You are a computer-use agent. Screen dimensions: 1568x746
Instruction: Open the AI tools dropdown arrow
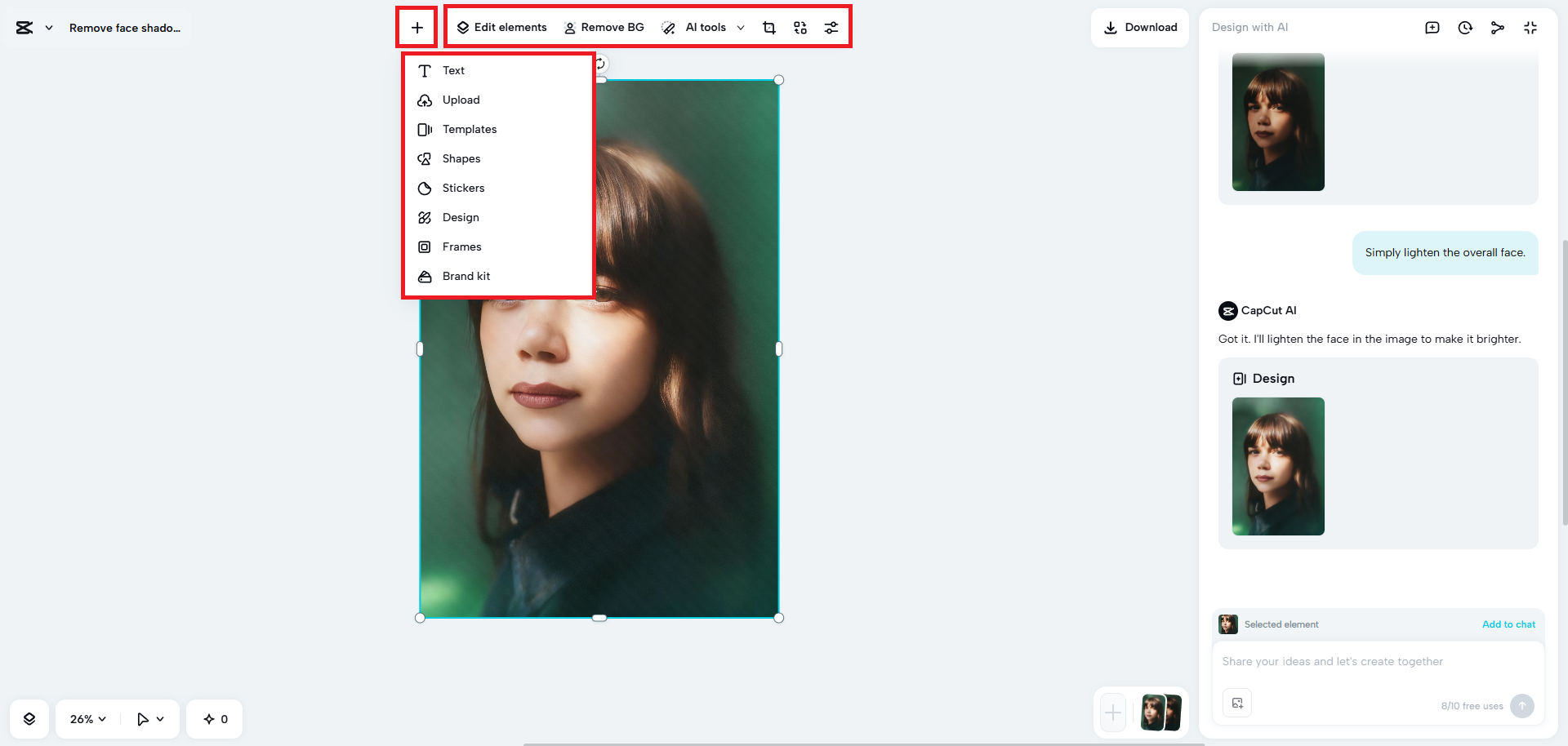tap(741, 27)
